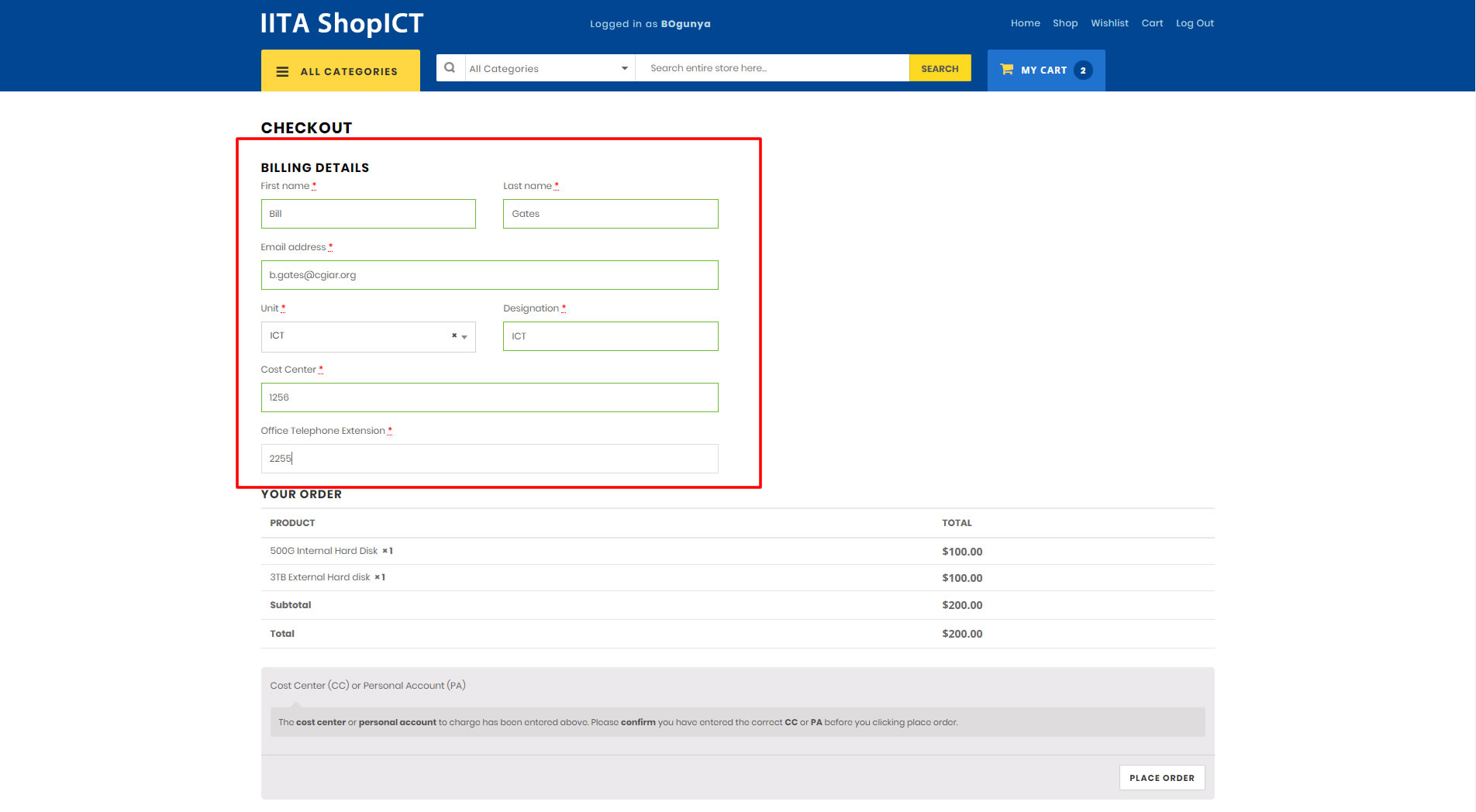1476x812 pixels.
Task: Click the CHECKOUT page heading
Action: tap(306, 128)
